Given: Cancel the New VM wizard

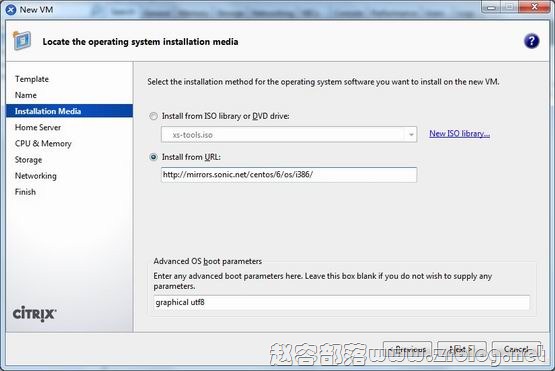Looking at the screenshot, I should click(517, 349).
